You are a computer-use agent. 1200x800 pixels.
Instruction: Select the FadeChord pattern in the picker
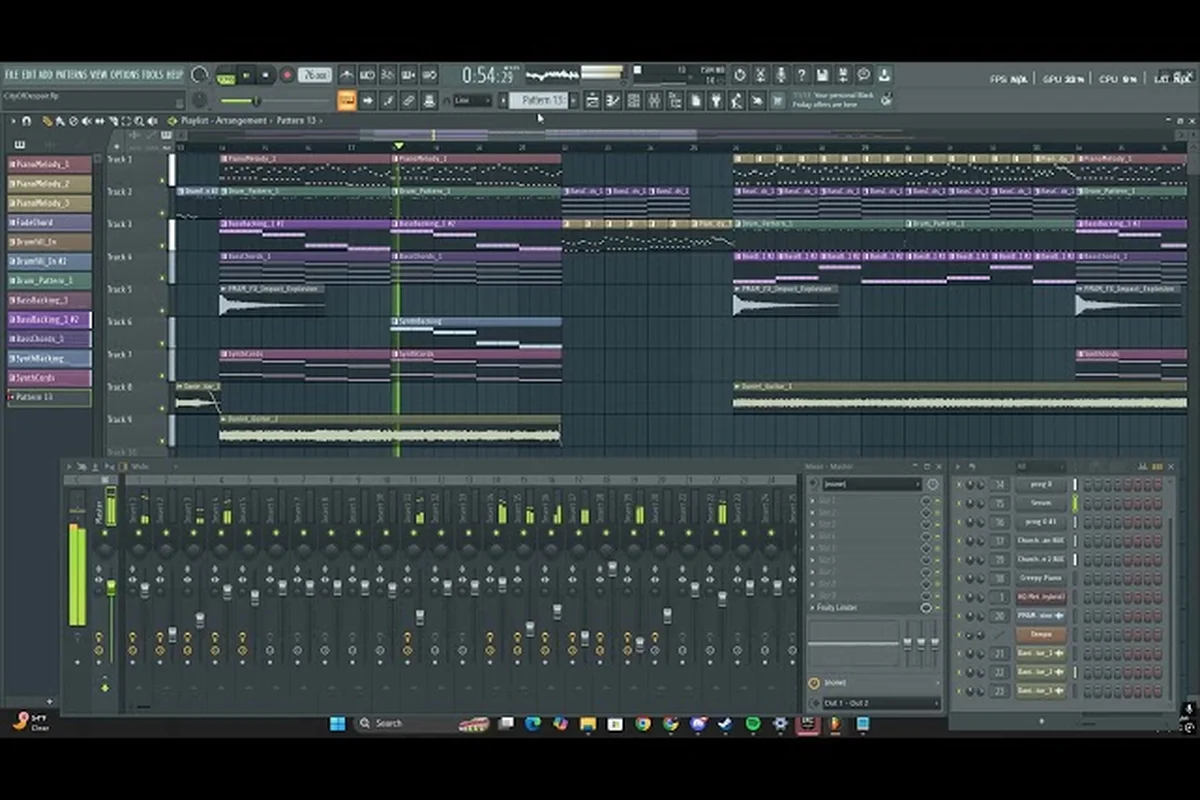coord(50,223)
